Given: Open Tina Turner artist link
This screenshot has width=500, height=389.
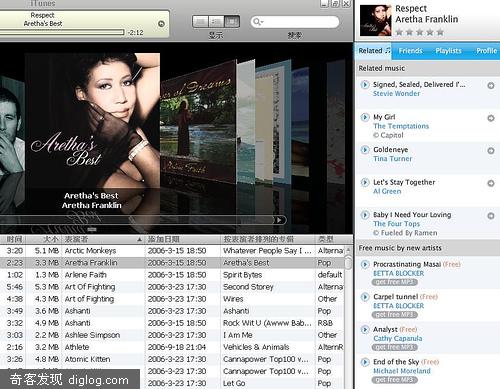Looking at the screenshot, I should pos(393,159).
